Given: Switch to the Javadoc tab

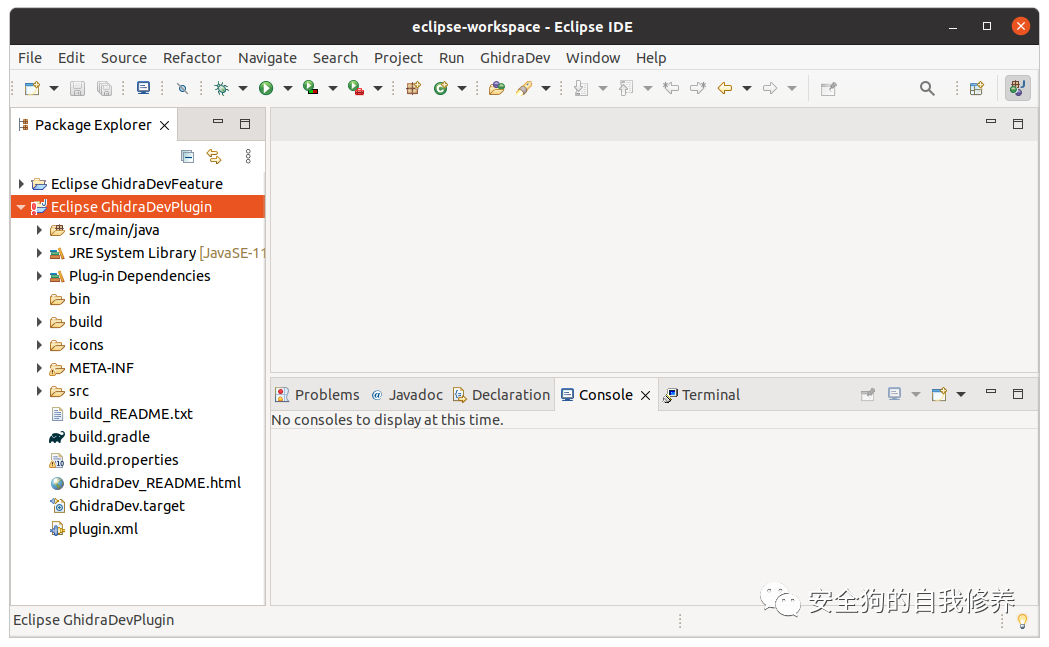Looking at the screenshot, I should click(407, 395).
